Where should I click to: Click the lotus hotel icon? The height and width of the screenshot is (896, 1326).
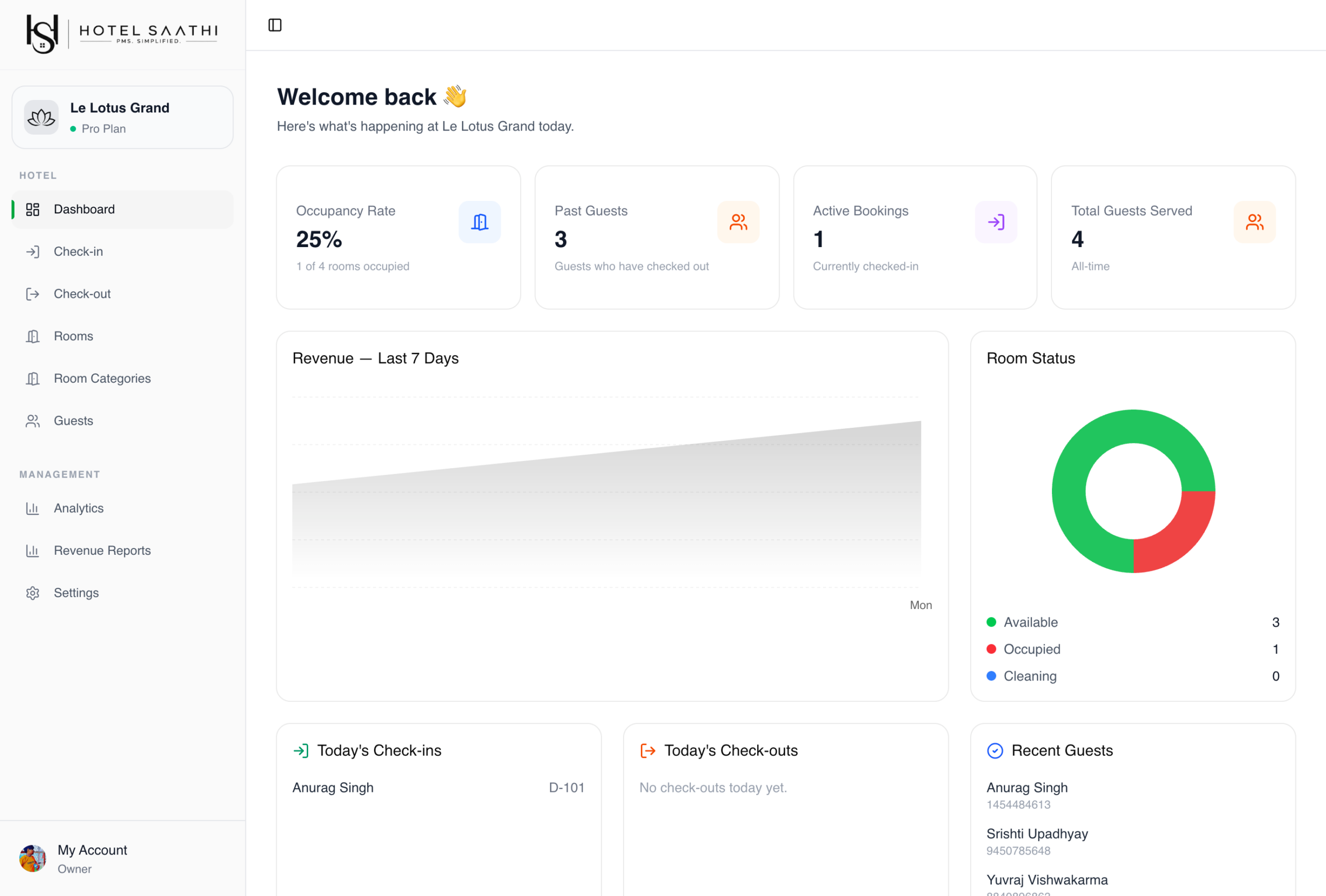click(41, 118)
